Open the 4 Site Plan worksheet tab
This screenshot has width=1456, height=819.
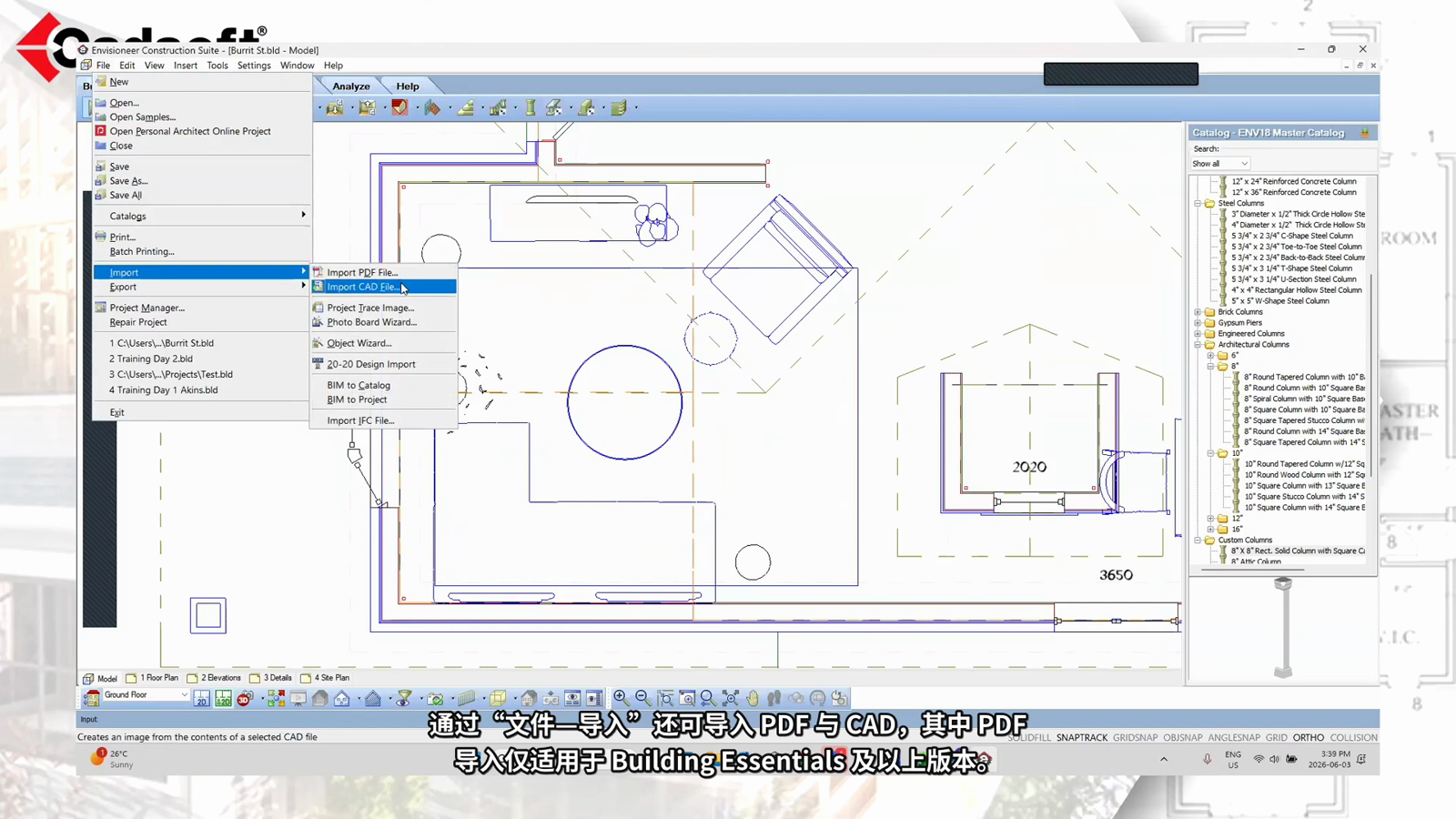tap(325, 678)
